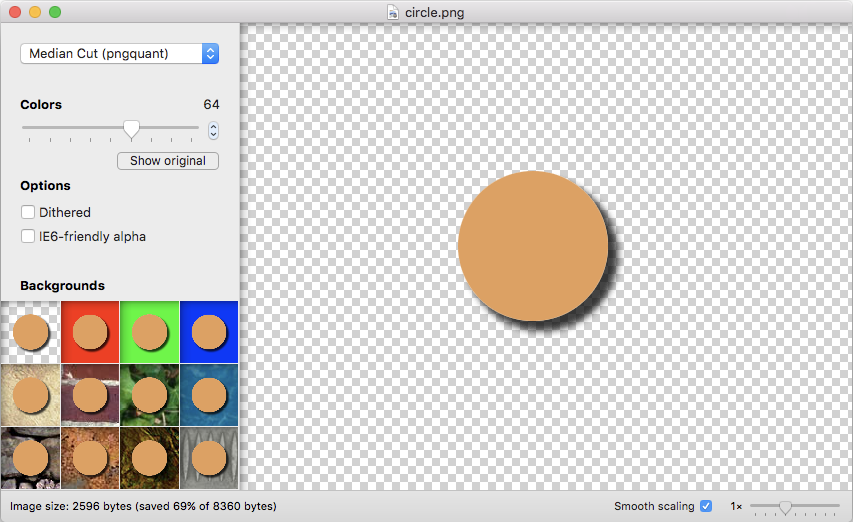Uncheck the Smooth scaling checkbox
This screenshot has height=522, width=853.
coord(706,506)
